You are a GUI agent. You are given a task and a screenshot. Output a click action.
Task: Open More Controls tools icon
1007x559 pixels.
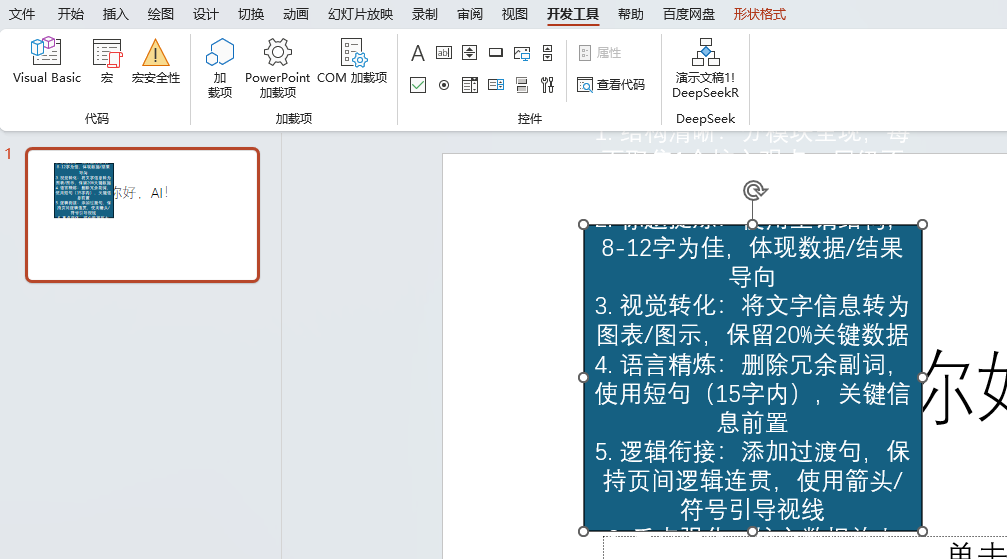point(548,85)
